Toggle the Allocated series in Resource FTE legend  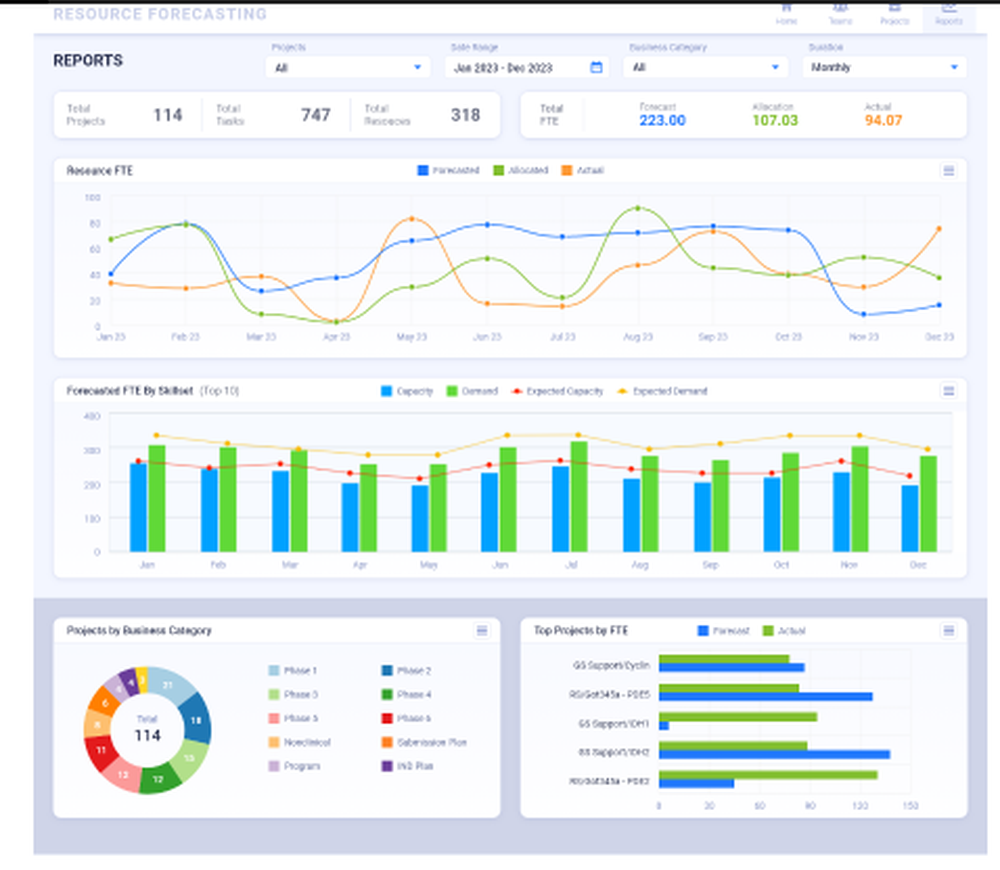pyautogui.click(x=521, y=170)
